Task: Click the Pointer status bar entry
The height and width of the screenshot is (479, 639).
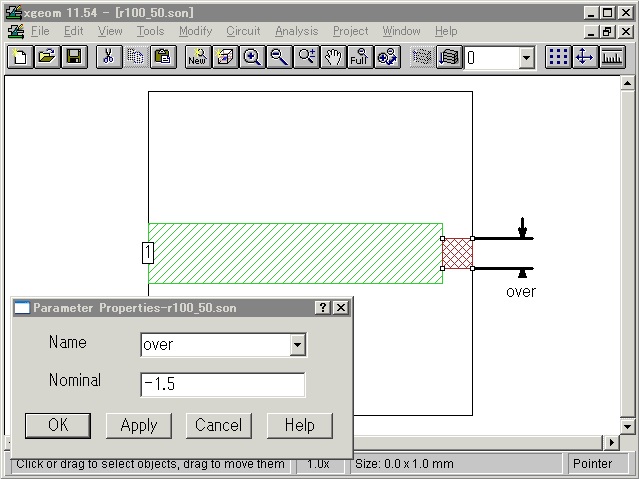Action: [x=592, y=464]
